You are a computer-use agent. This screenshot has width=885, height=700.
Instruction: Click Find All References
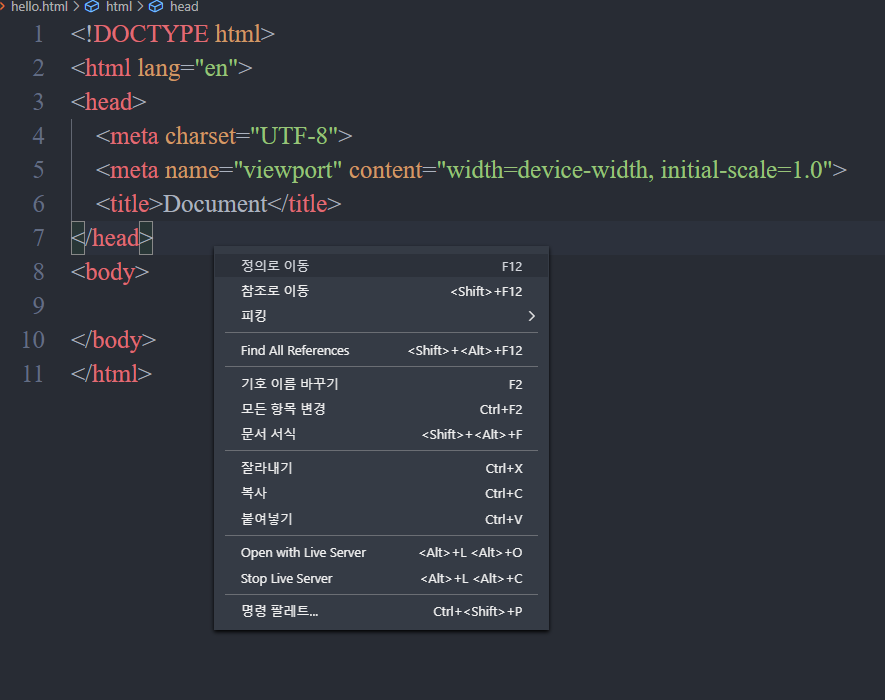pyautogui.click(x=381, y=351)
